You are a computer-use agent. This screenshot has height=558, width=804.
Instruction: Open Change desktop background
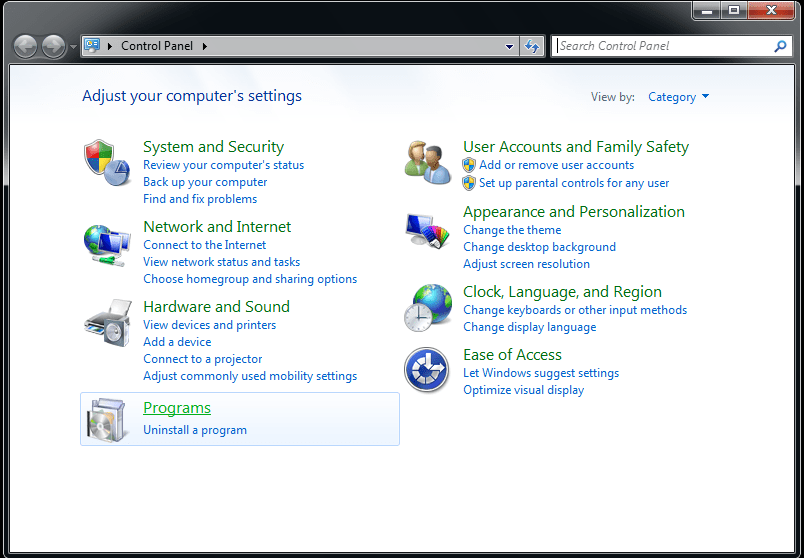pos(539,247)
